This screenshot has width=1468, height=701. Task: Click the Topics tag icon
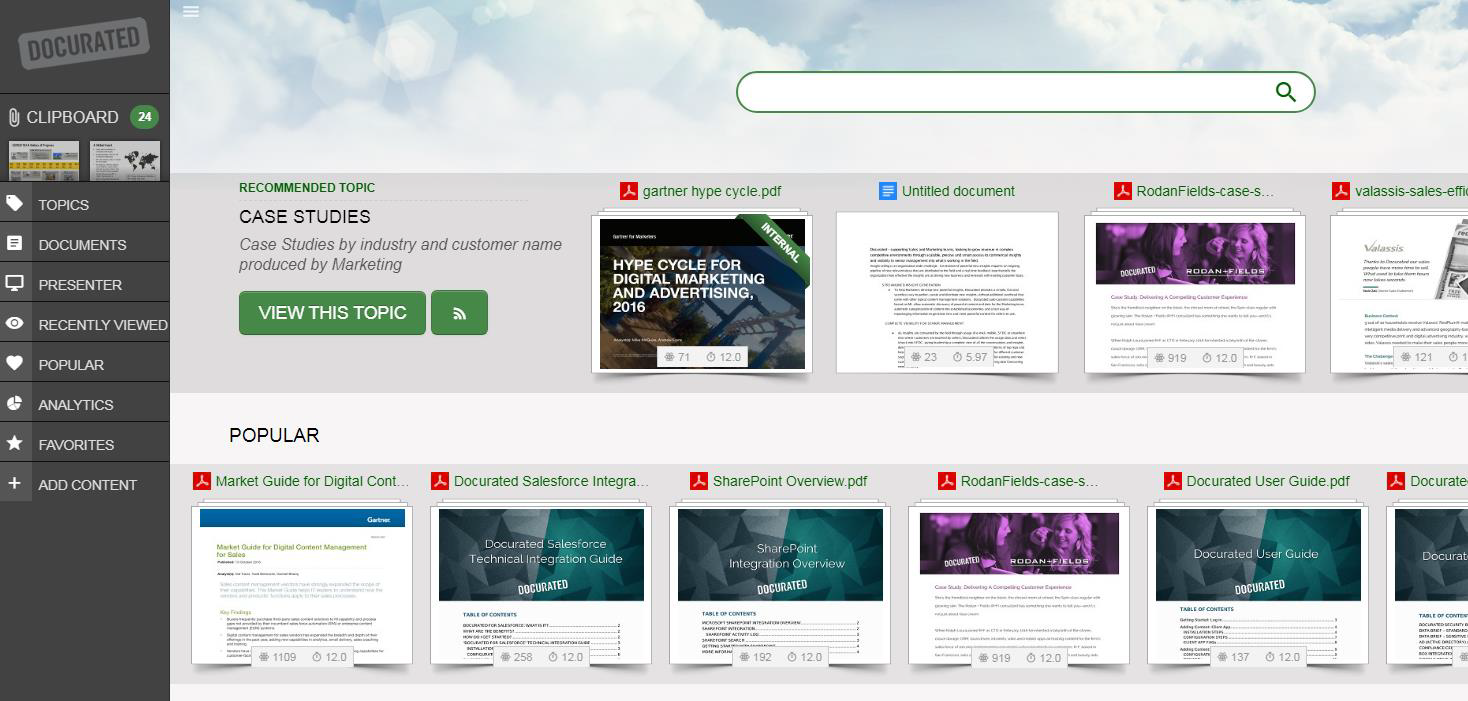click(x=15, y=203)
